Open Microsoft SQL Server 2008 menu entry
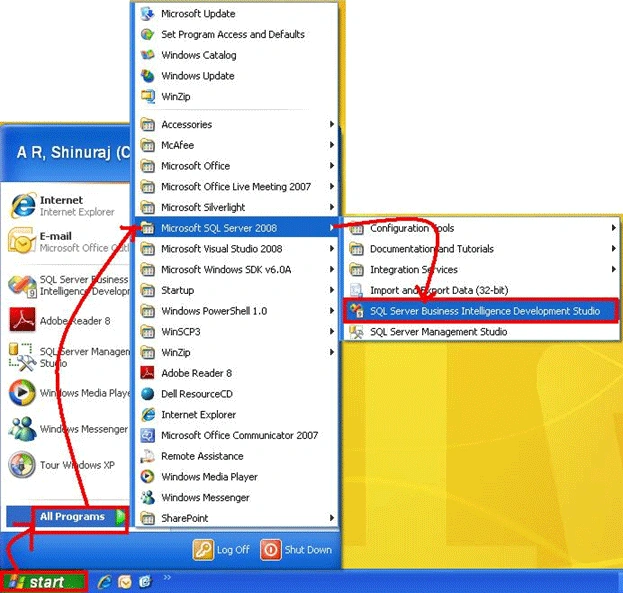 coord(237,228)
